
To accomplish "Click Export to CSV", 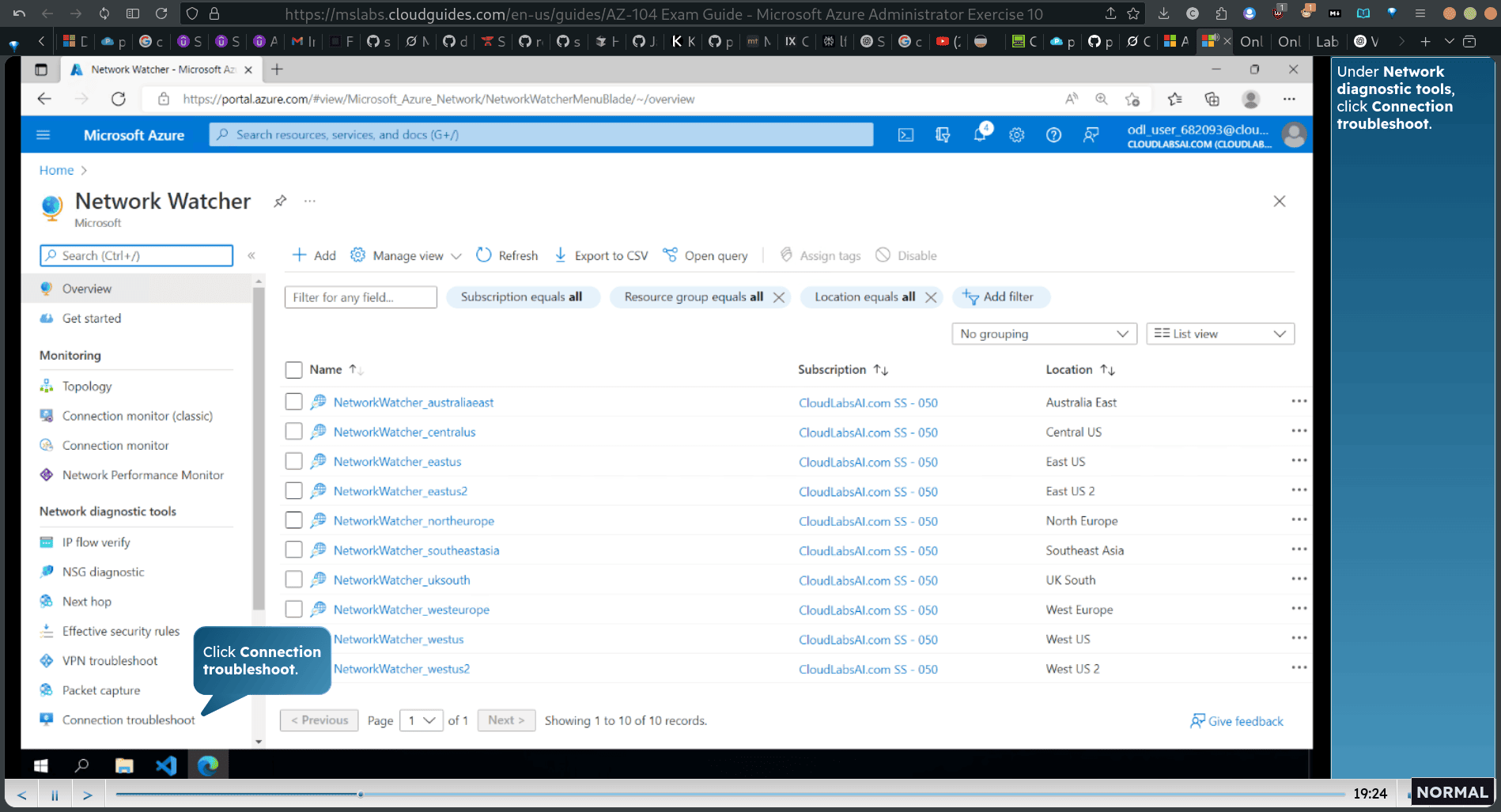I will coord(601,255).
